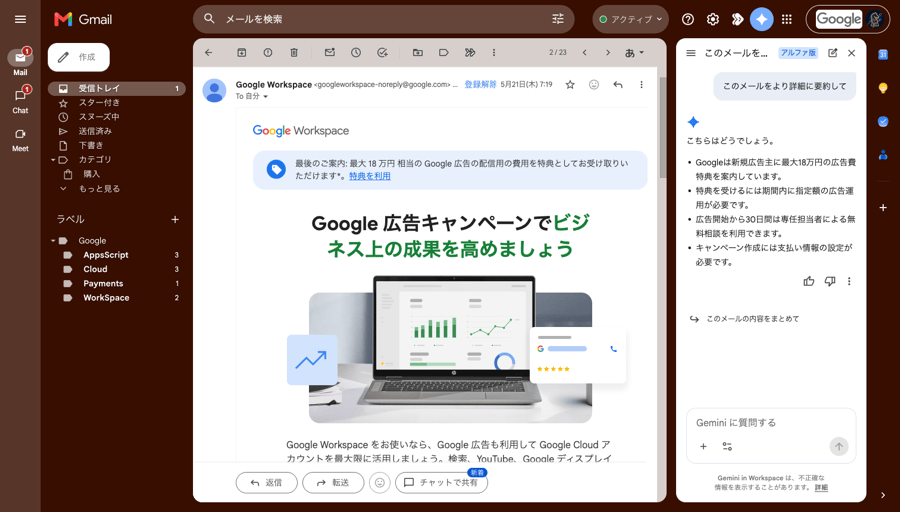Collapse the カテゴリ section
The image size is (900, 512).
[x=53, y=160]
